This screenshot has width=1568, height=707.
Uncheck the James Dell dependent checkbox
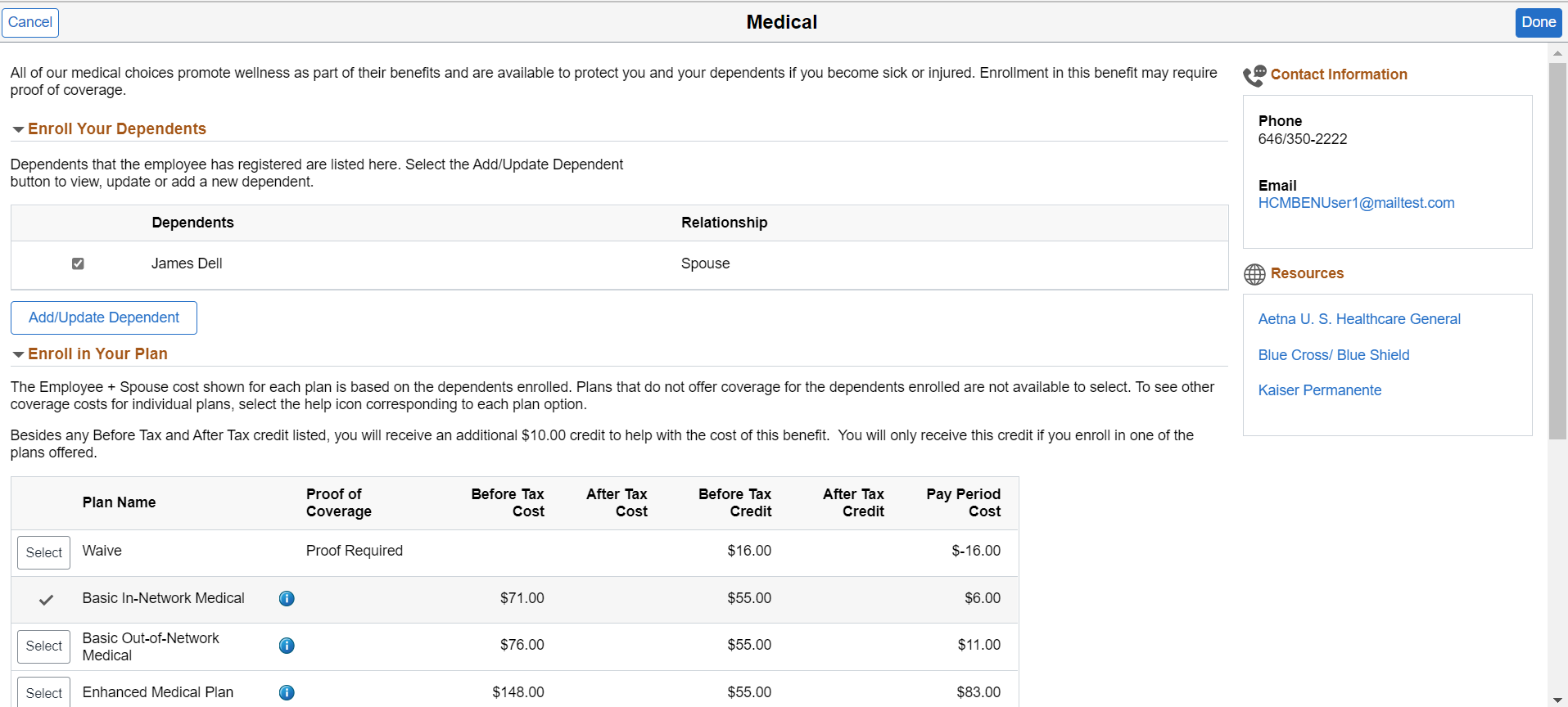click(78, 263)
